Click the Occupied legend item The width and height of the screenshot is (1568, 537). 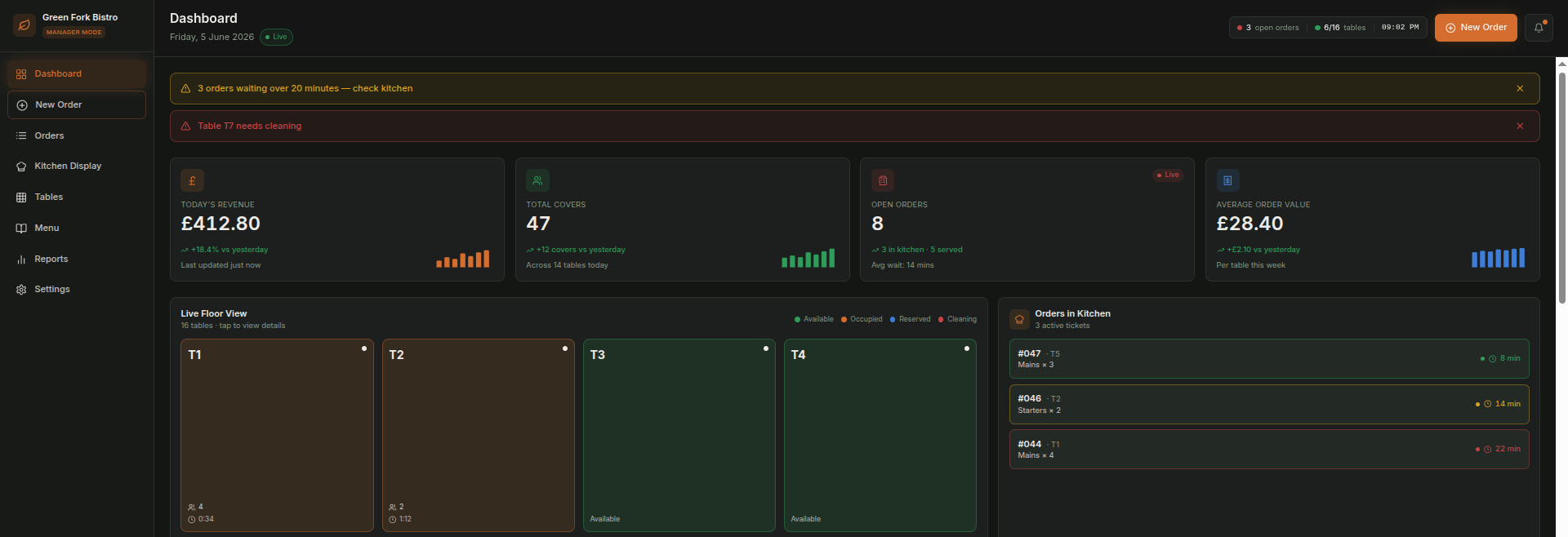[x=862, y=319]
